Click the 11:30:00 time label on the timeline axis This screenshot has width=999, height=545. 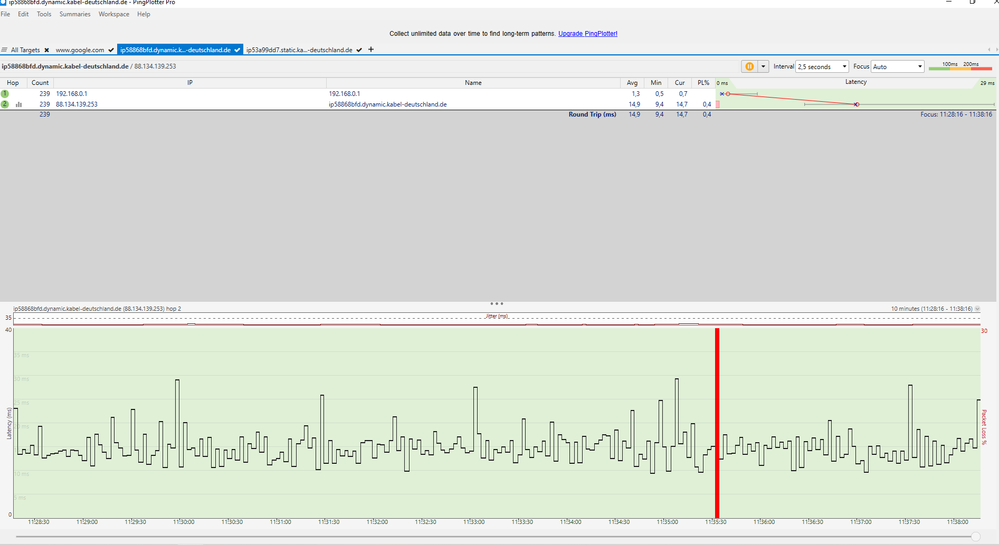coord(183,522)
